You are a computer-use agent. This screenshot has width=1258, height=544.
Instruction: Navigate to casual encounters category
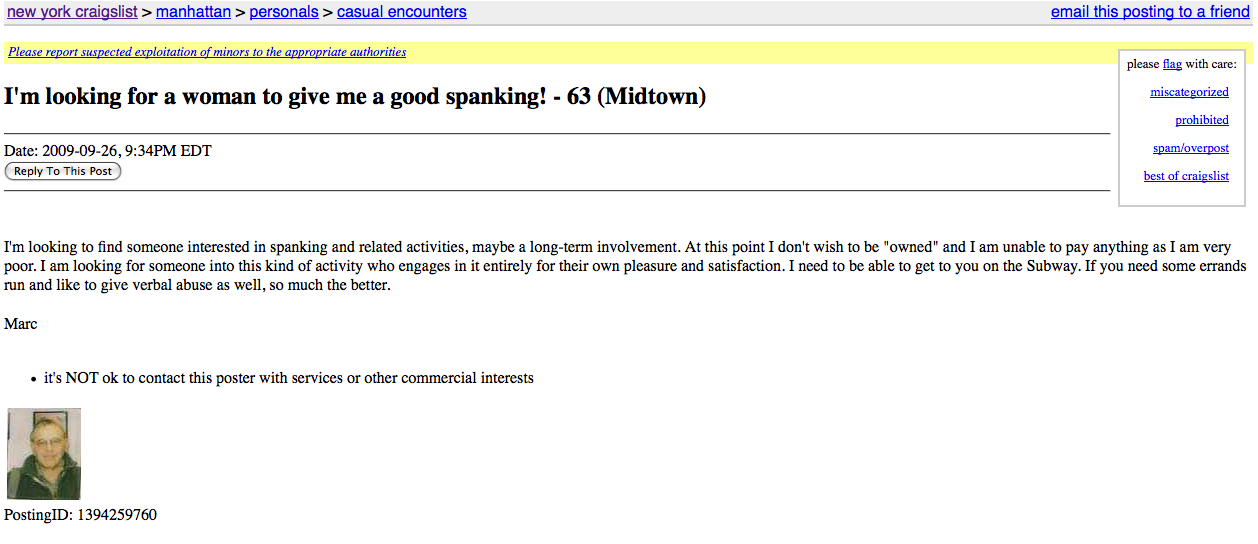click(401, 12)
